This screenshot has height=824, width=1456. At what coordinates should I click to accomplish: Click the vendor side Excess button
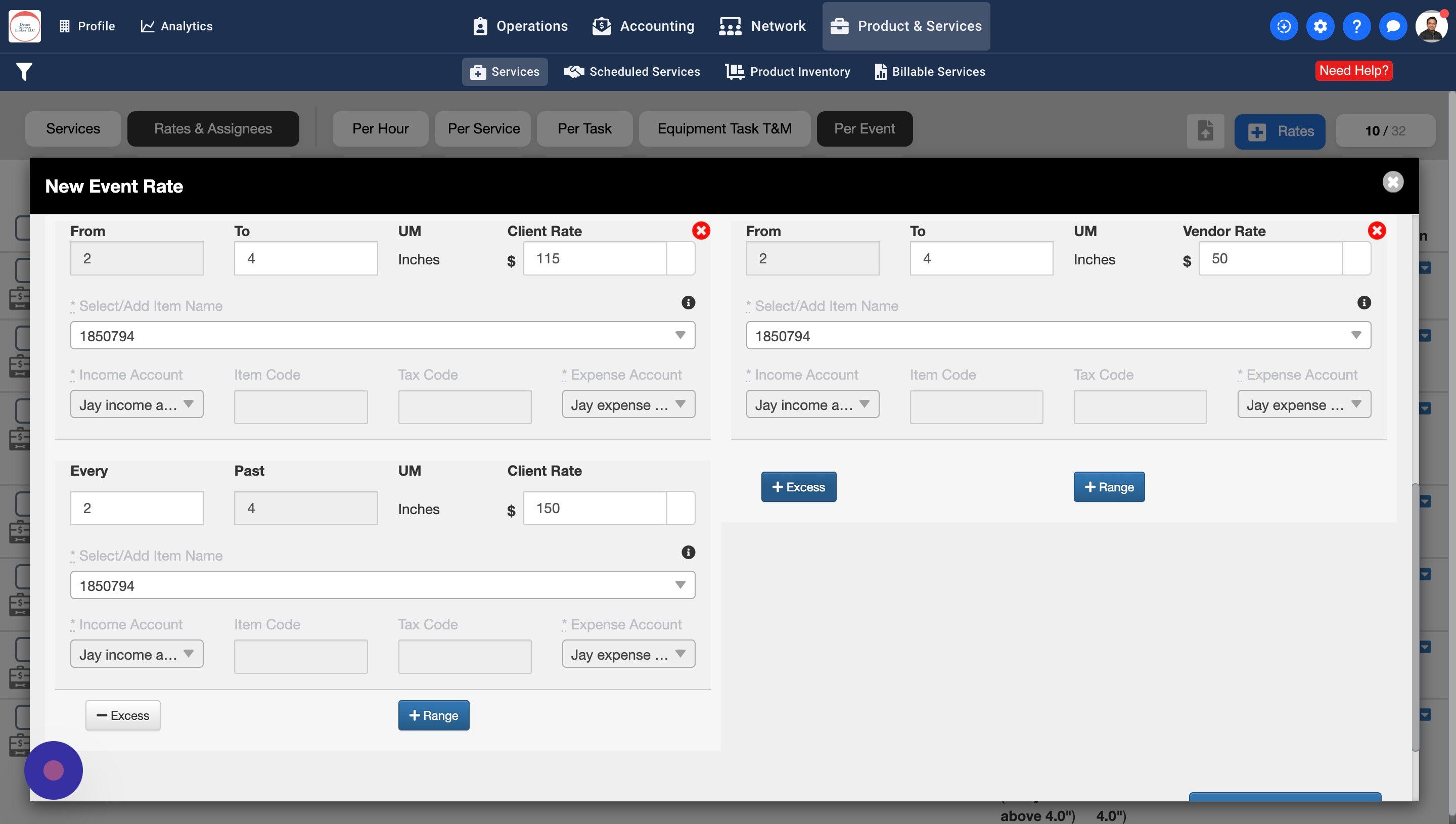798,487
